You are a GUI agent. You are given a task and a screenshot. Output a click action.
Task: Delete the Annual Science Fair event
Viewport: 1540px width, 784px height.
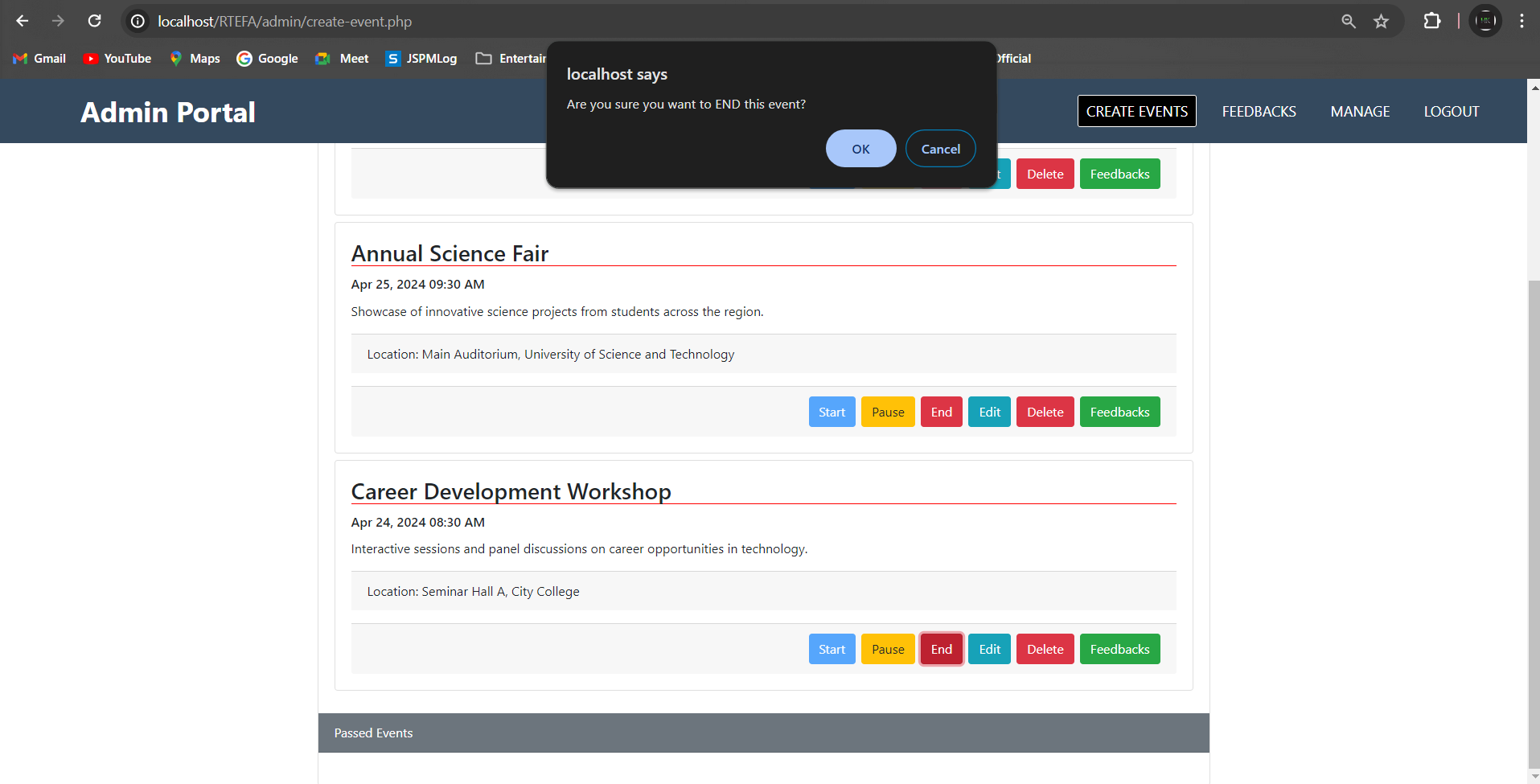coord(1045,412)
